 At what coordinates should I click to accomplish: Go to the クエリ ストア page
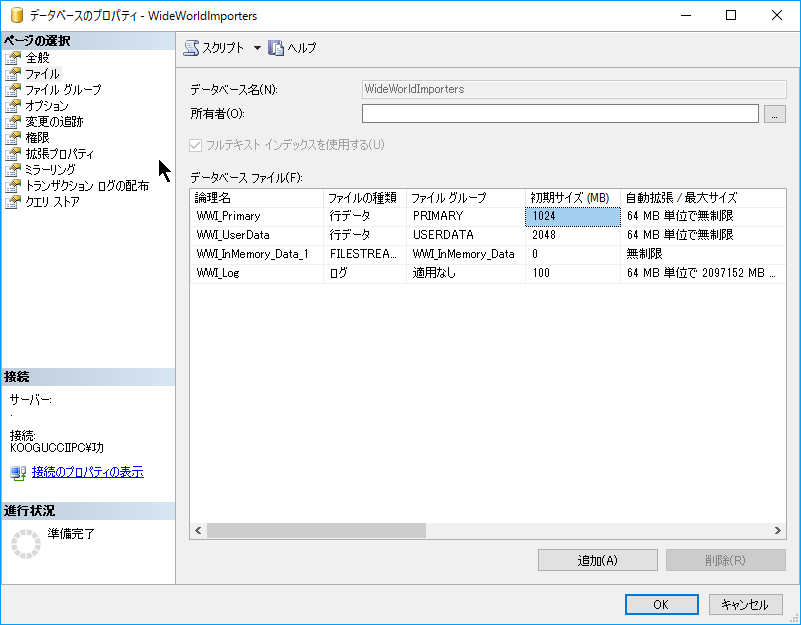click(53, 202)
